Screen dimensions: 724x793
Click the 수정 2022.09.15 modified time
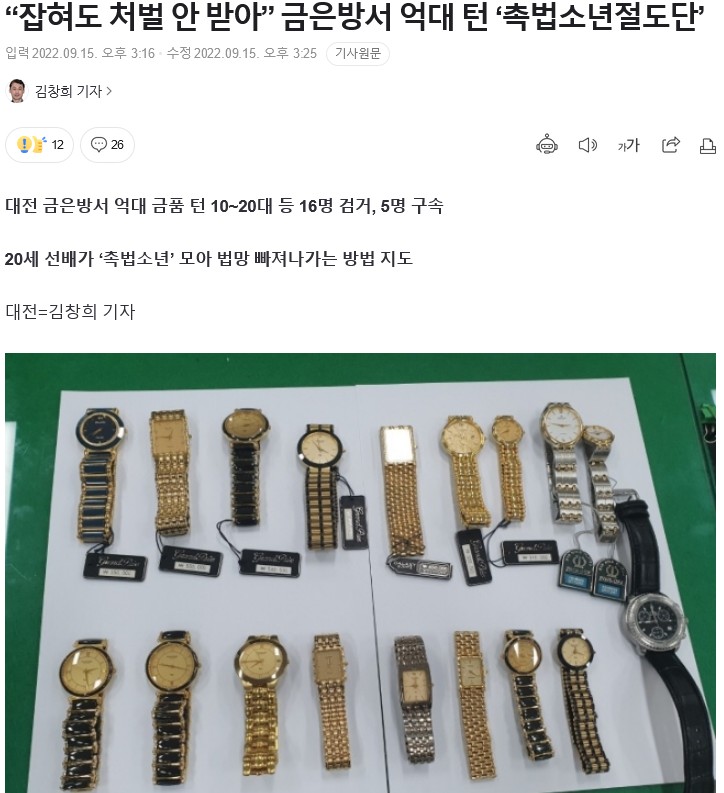242,53
